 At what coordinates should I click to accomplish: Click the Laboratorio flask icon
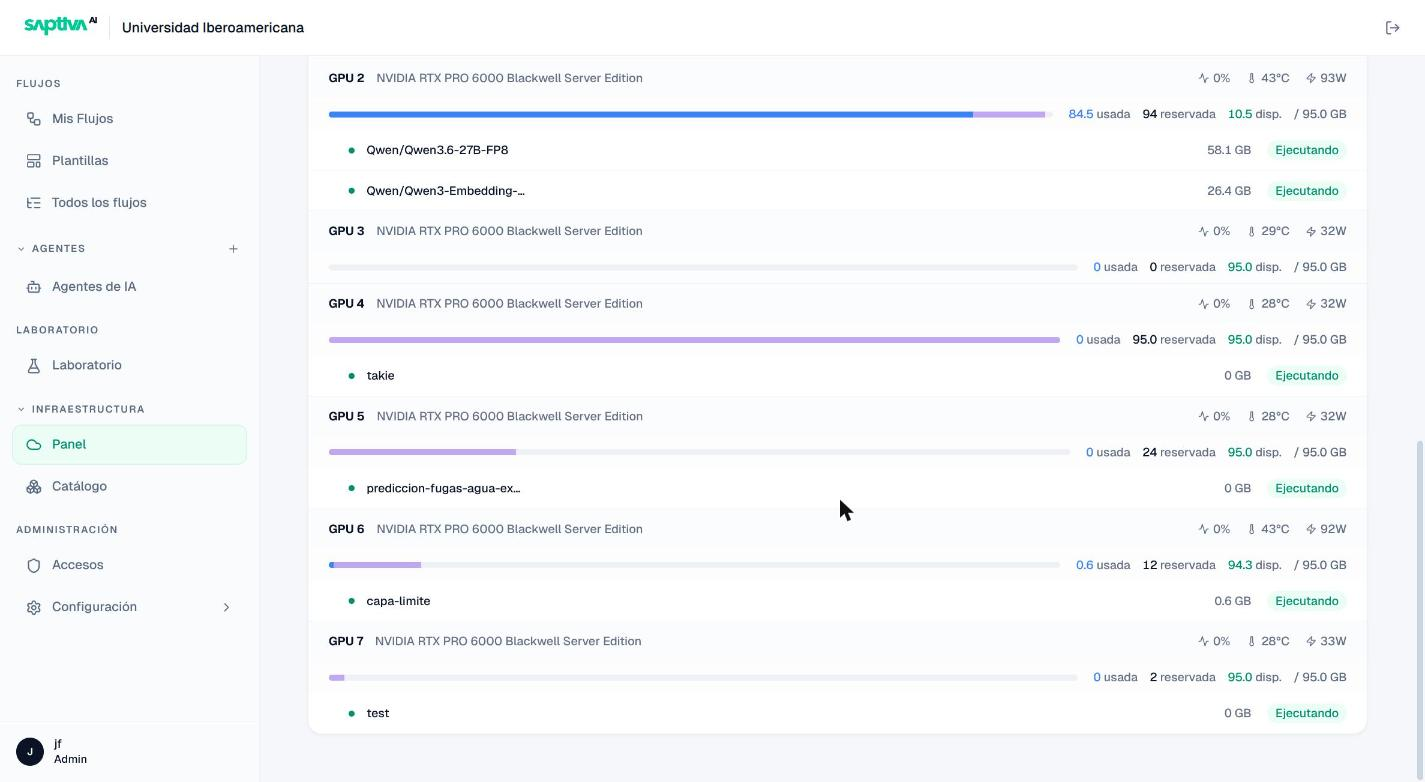point(34,366)
